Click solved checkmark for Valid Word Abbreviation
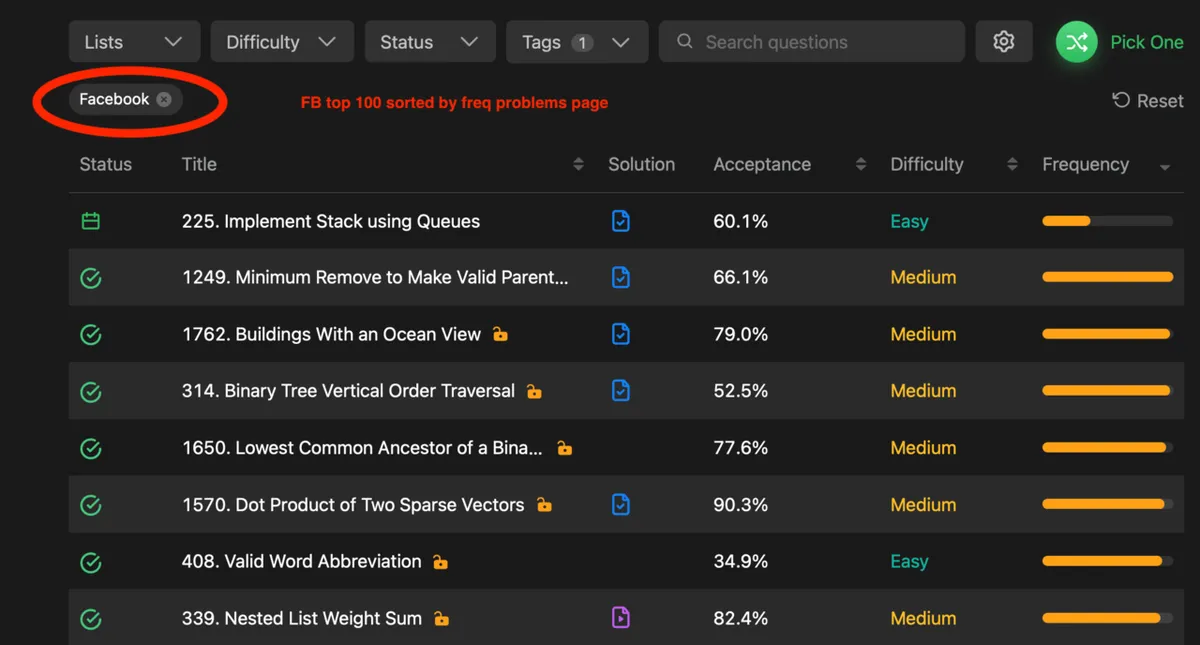Image resolution: width=1200 pixels, height=645 pixels. click(x=91, y=562)
